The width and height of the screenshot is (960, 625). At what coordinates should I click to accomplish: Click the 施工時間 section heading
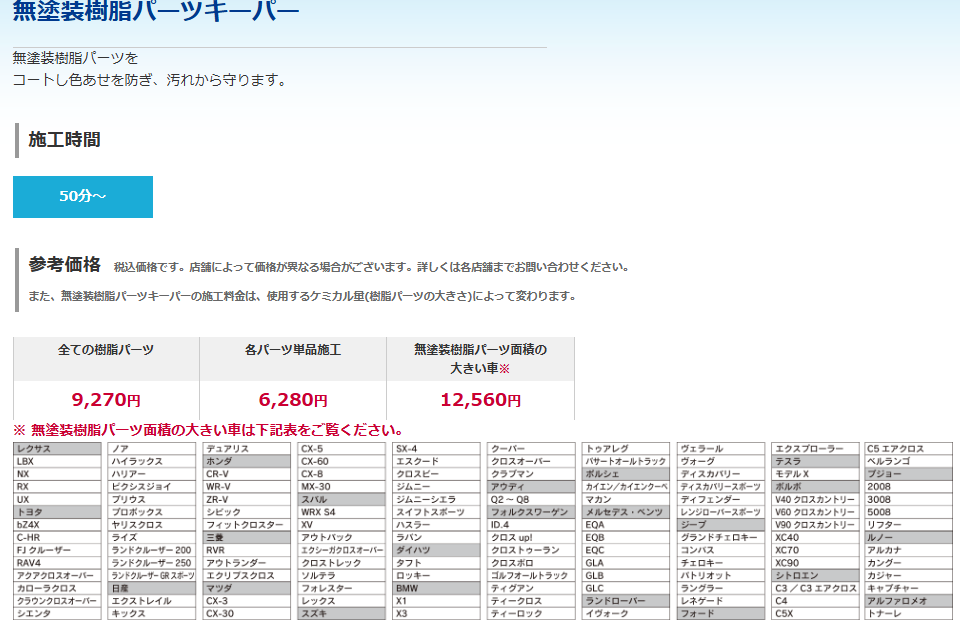click(x=64, y=140)
